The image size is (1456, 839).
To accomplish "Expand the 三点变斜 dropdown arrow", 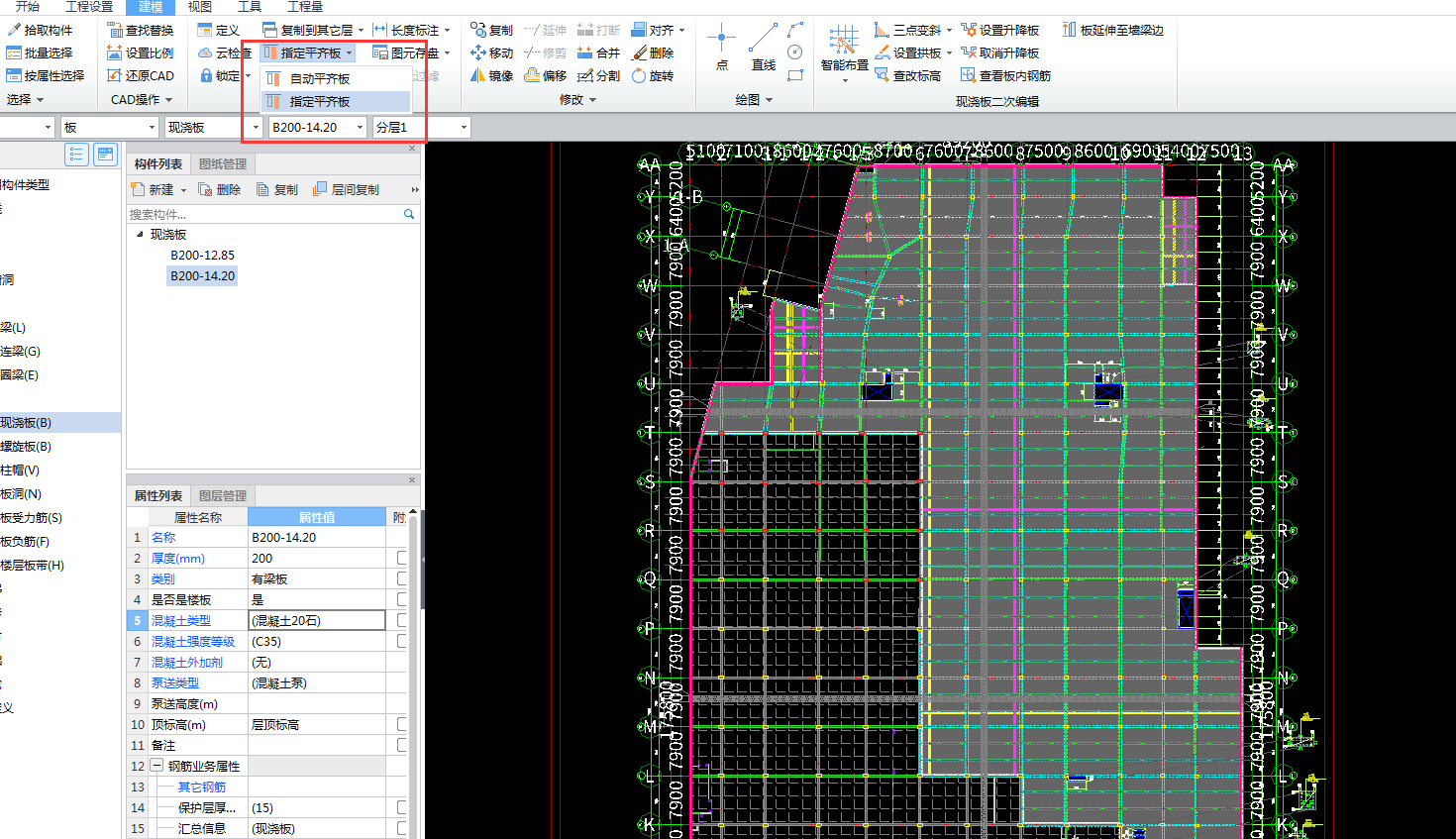I will [949, 30].
